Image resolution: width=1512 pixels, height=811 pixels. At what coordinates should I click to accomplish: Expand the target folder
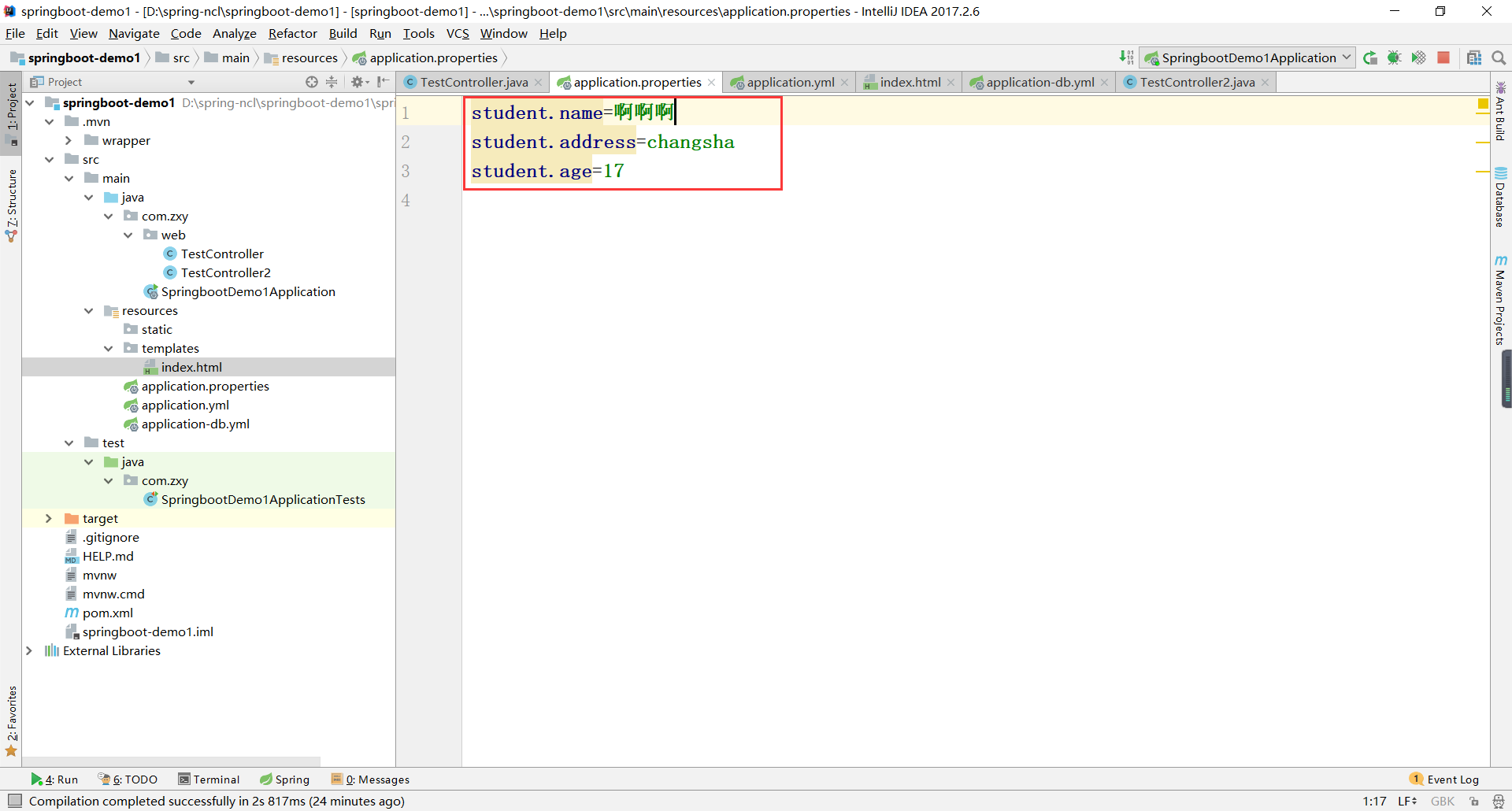click(x=49, y=518)
